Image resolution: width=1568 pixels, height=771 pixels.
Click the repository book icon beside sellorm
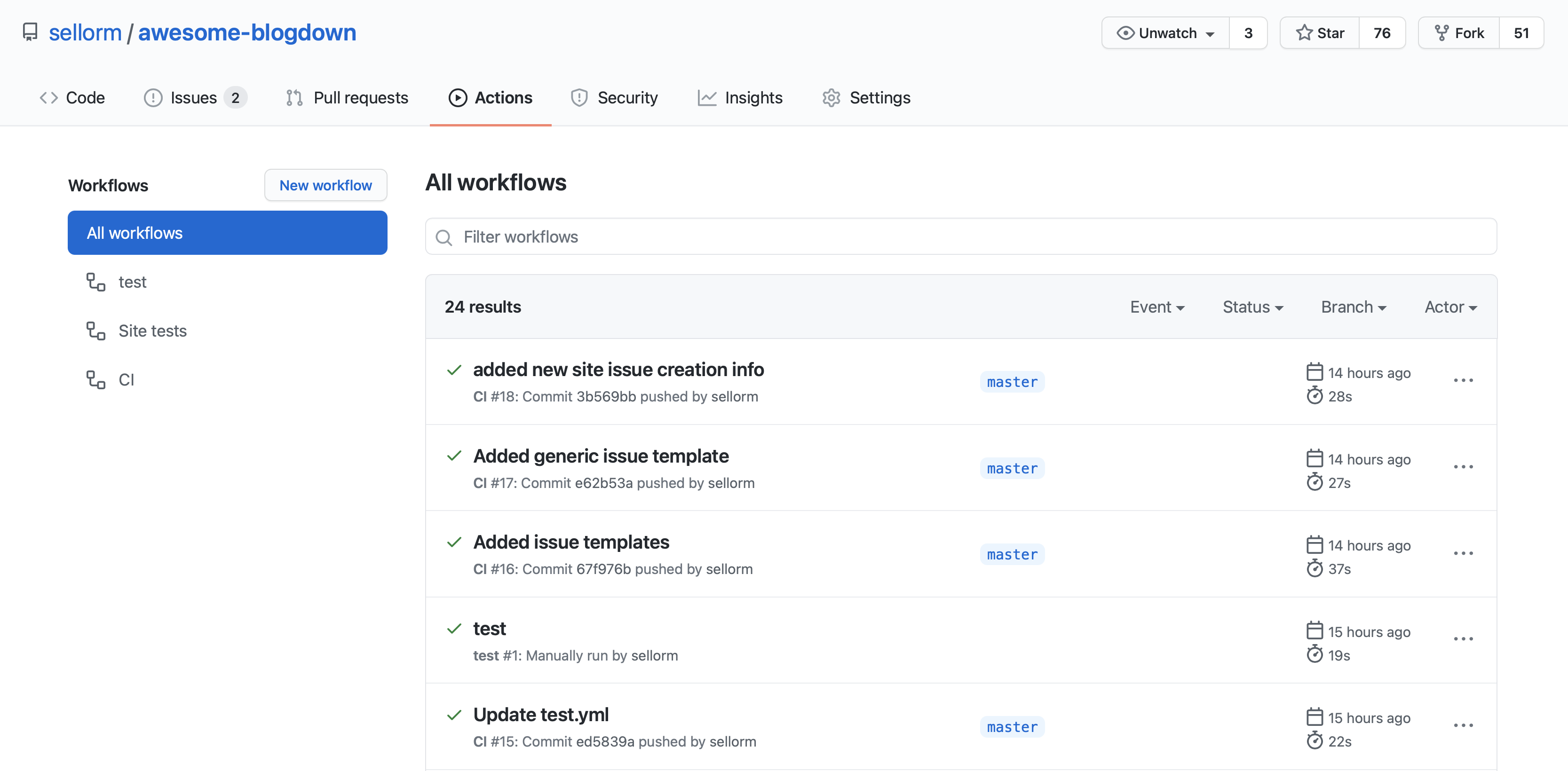[30, 32]
